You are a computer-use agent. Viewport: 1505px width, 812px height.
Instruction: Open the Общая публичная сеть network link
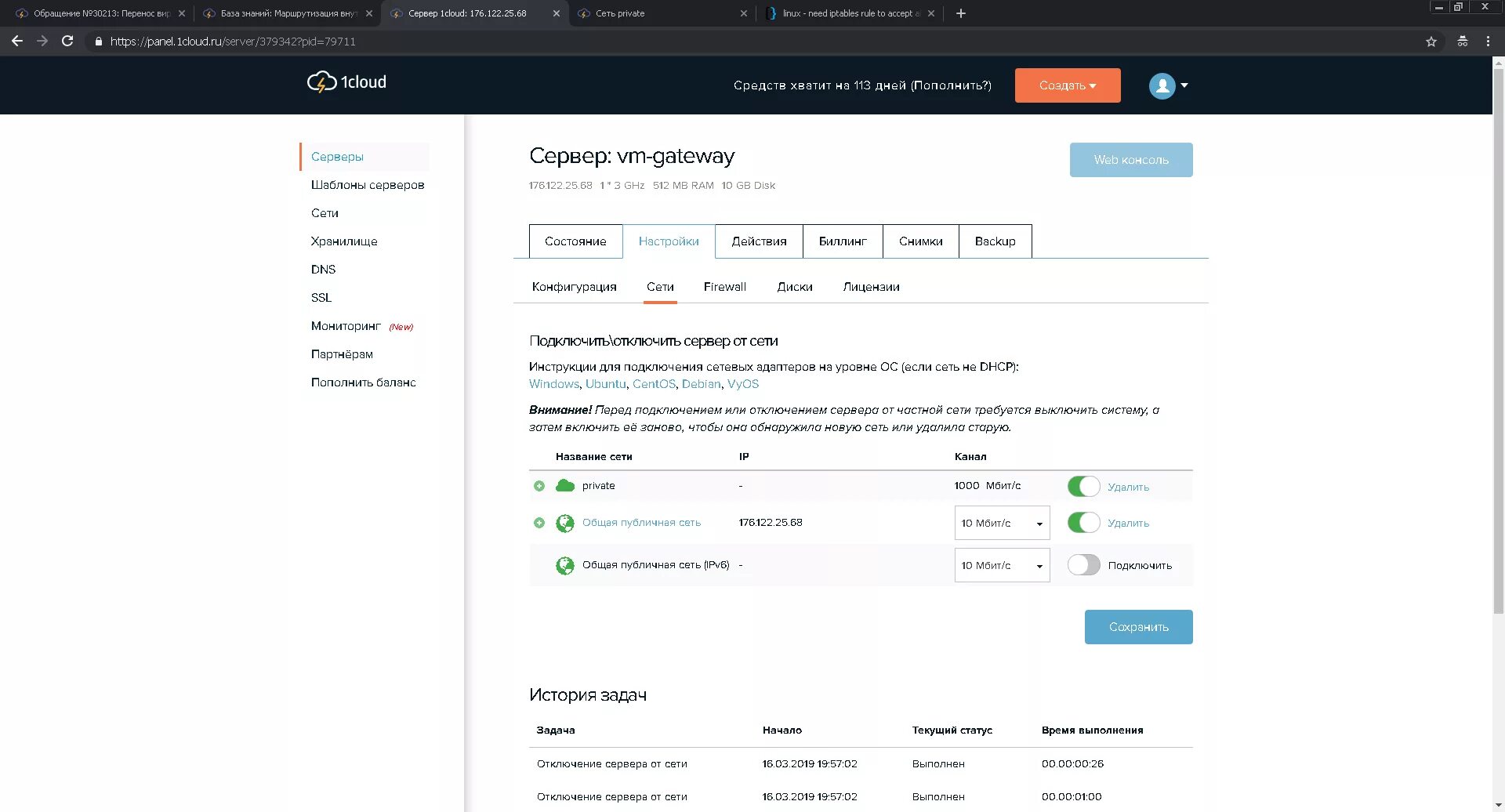click(641, 523)
